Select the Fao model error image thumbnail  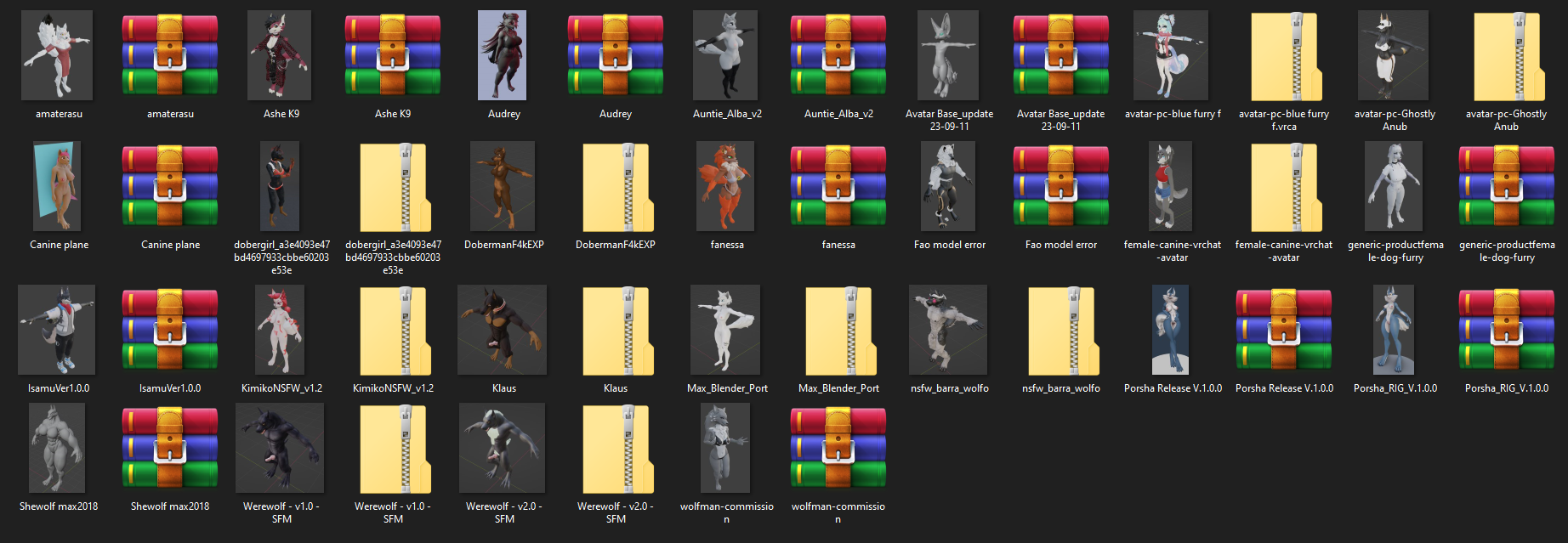(948, 186)
